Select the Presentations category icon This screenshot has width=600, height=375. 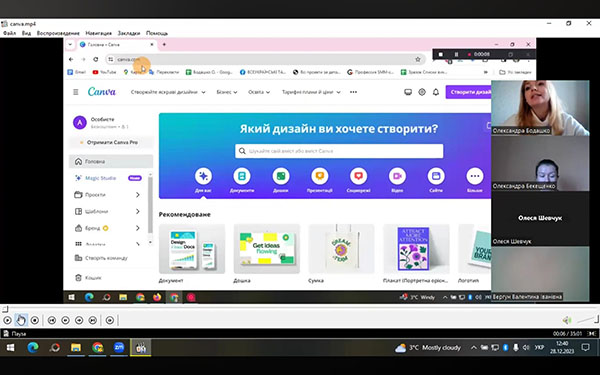[320, 176]
